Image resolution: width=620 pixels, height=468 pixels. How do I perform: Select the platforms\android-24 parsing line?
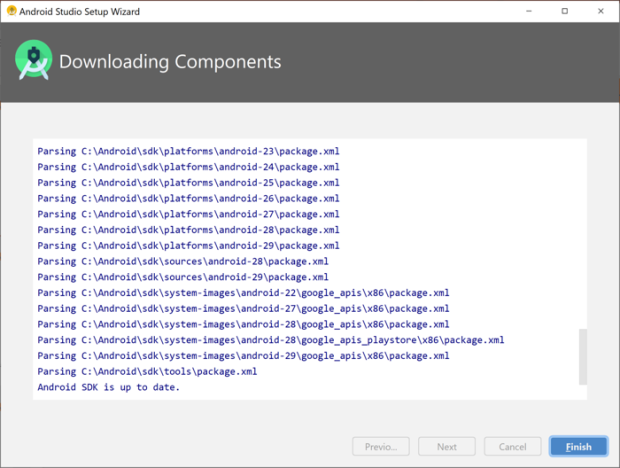pyautogui.click(x=189, y=167)
